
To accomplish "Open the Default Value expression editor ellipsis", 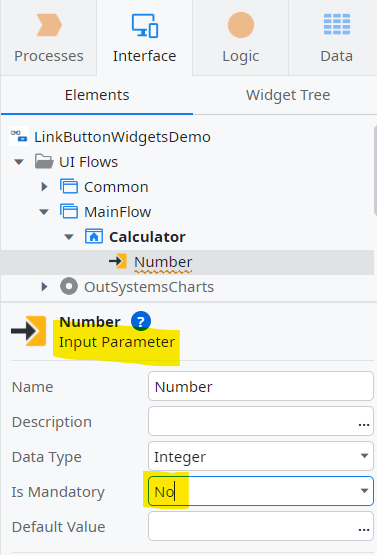I will [364, 529].
